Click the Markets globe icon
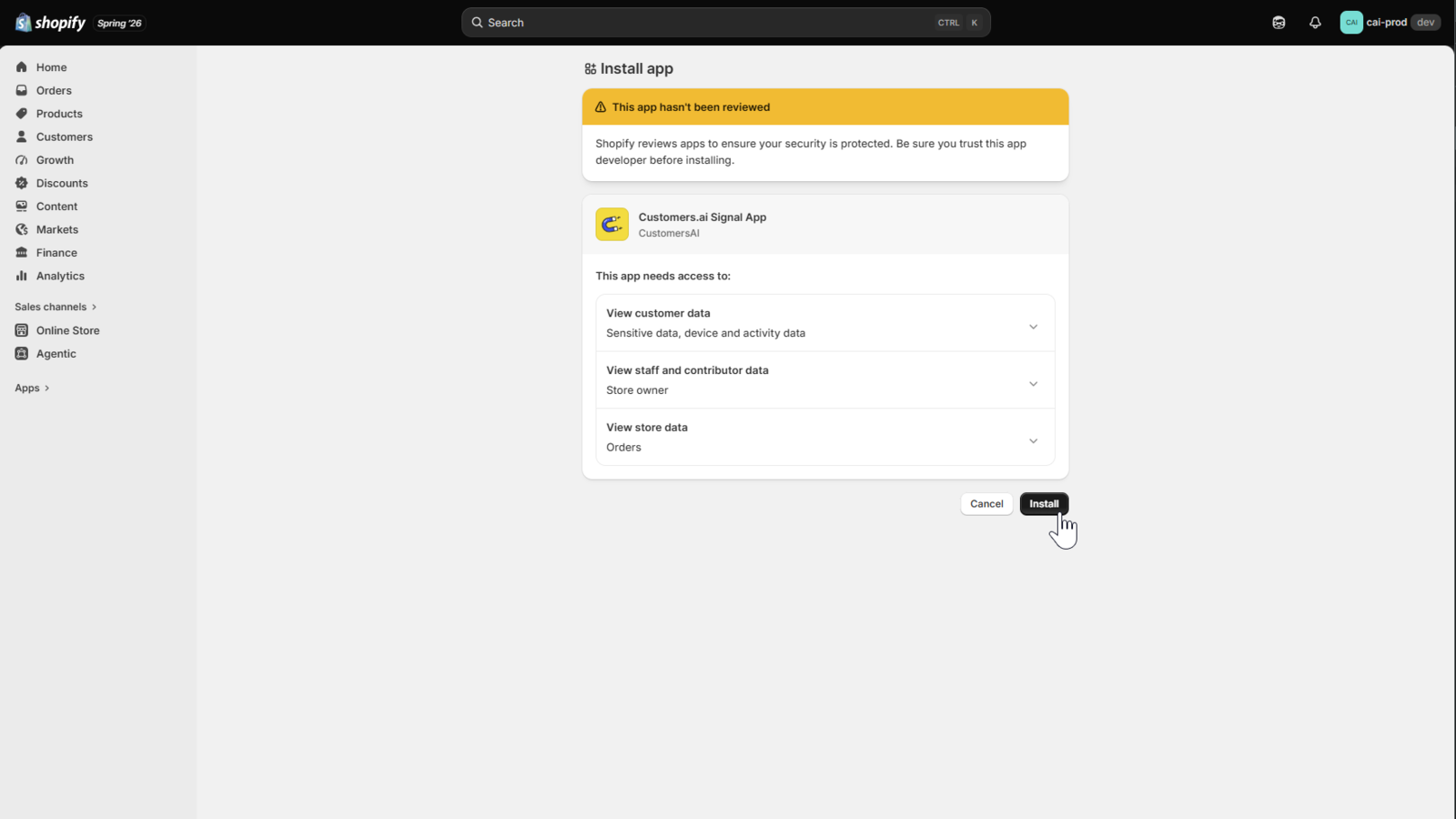 point(22,229)
